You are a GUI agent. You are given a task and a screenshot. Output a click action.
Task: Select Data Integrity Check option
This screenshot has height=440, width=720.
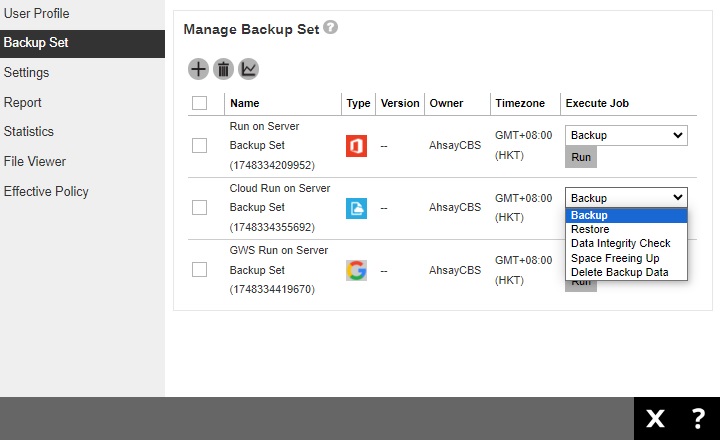pos(620,243)
